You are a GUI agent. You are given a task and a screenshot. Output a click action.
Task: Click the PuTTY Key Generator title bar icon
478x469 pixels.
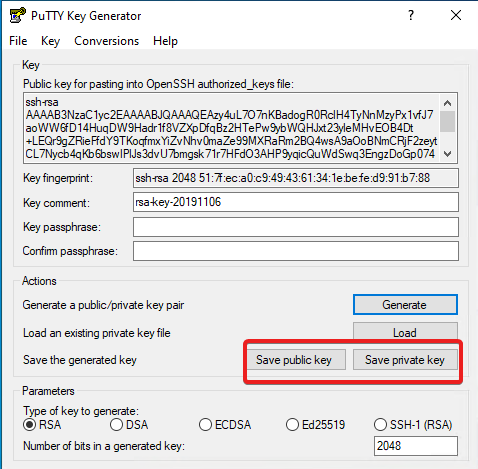tap(17, 15)
